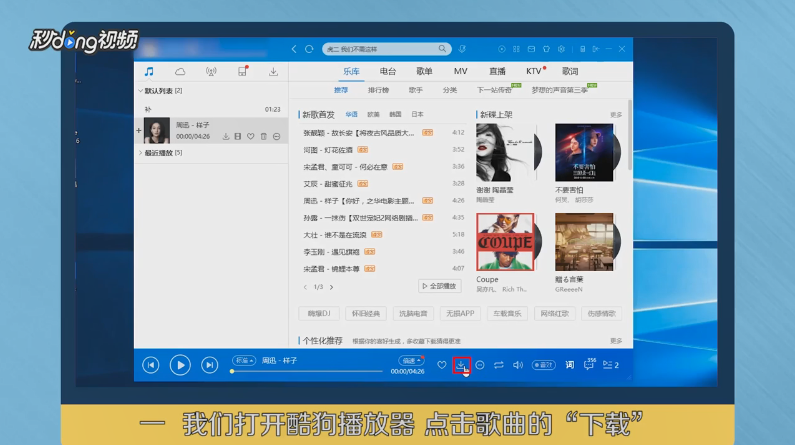The height and width of the screenshot is (445, 795).
Task: Expand the 最近播放 playlist group
Action: coord(140,153)
